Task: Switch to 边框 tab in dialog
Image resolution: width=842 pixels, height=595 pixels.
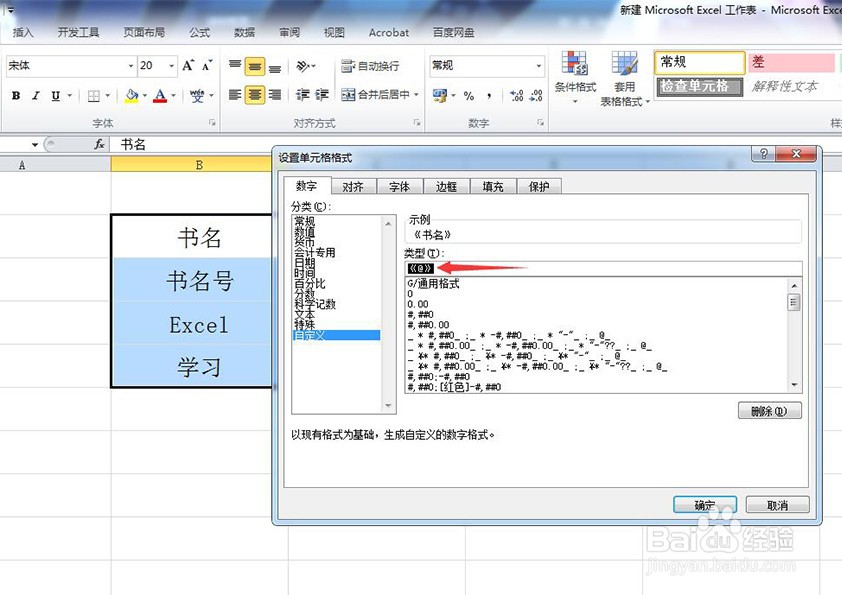Action: click(446, 186)
